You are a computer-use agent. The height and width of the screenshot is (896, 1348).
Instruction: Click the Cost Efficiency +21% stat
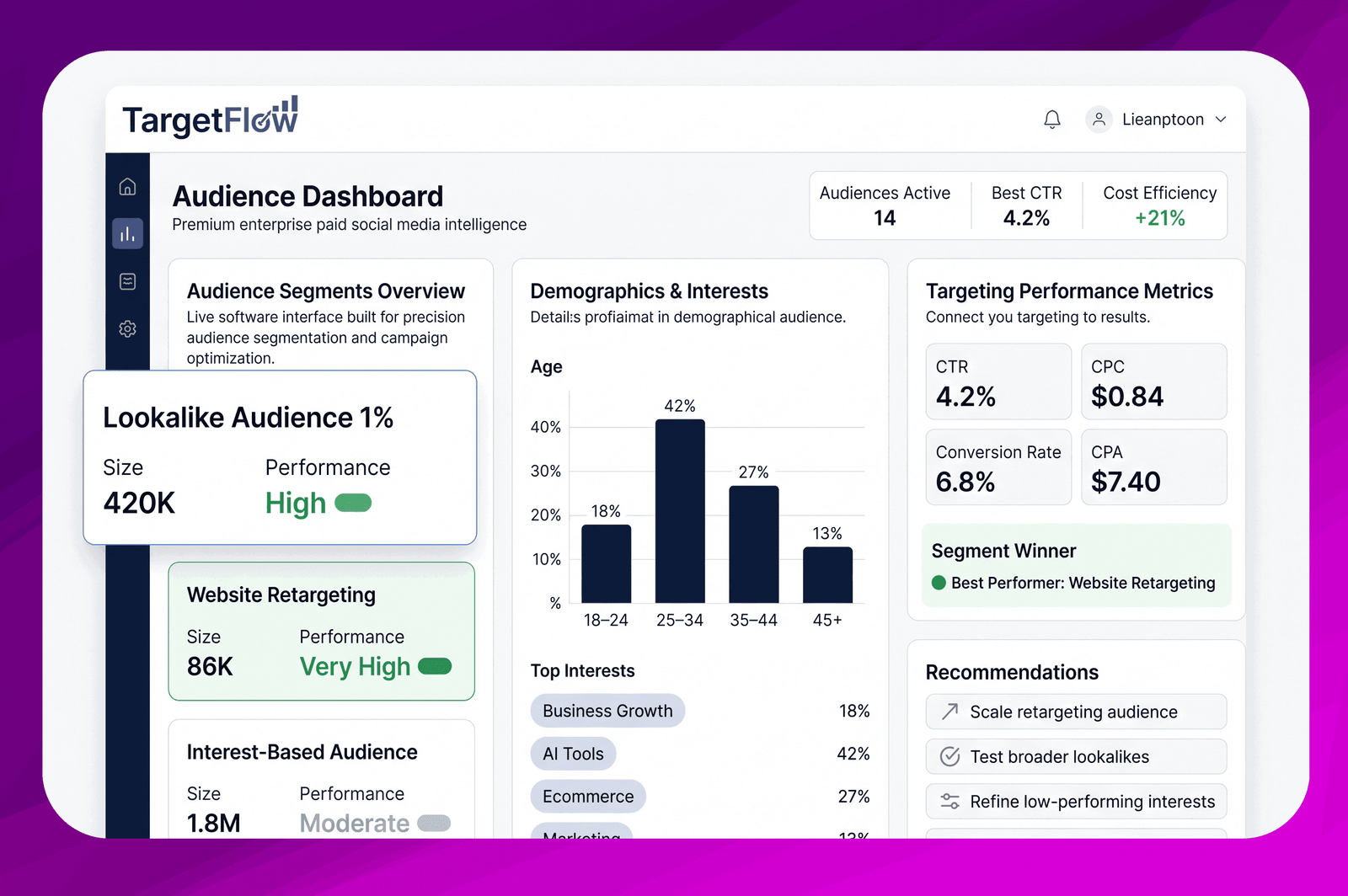click(x=1160, y=205)
